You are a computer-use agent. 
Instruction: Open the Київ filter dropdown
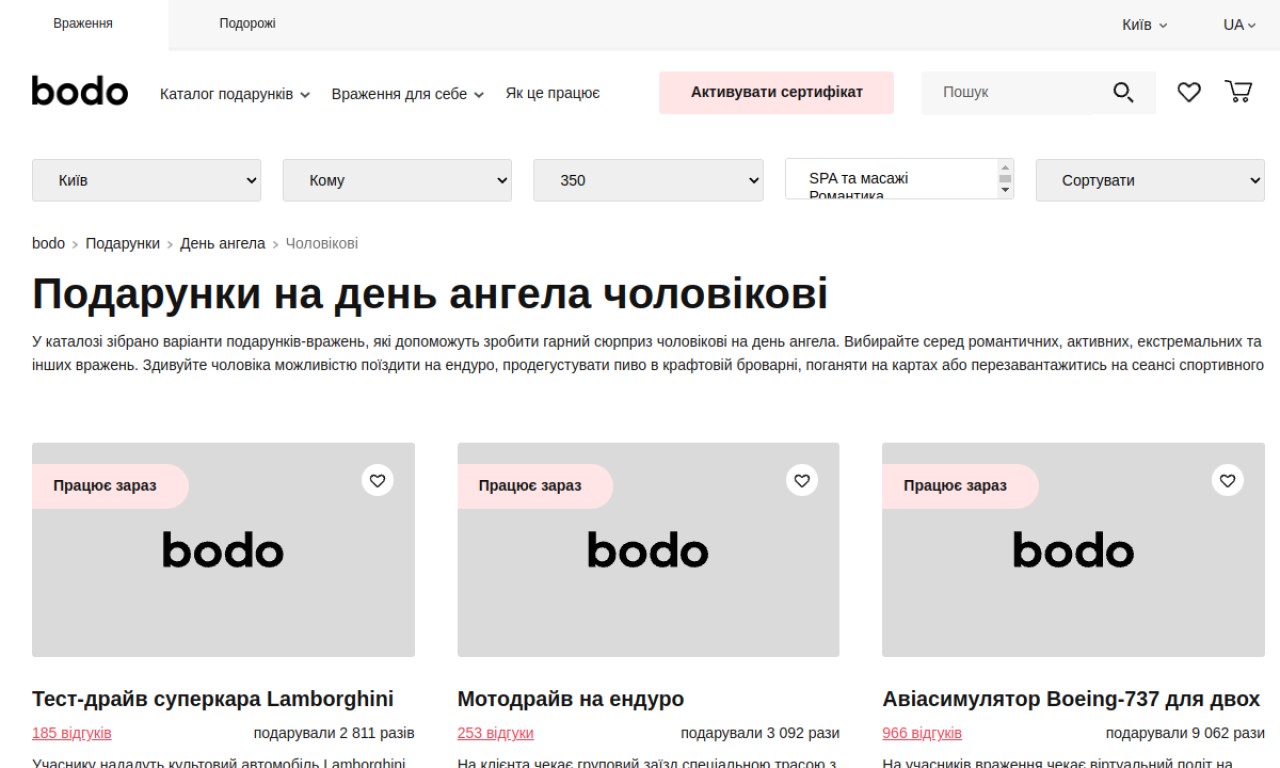point(147,180)
